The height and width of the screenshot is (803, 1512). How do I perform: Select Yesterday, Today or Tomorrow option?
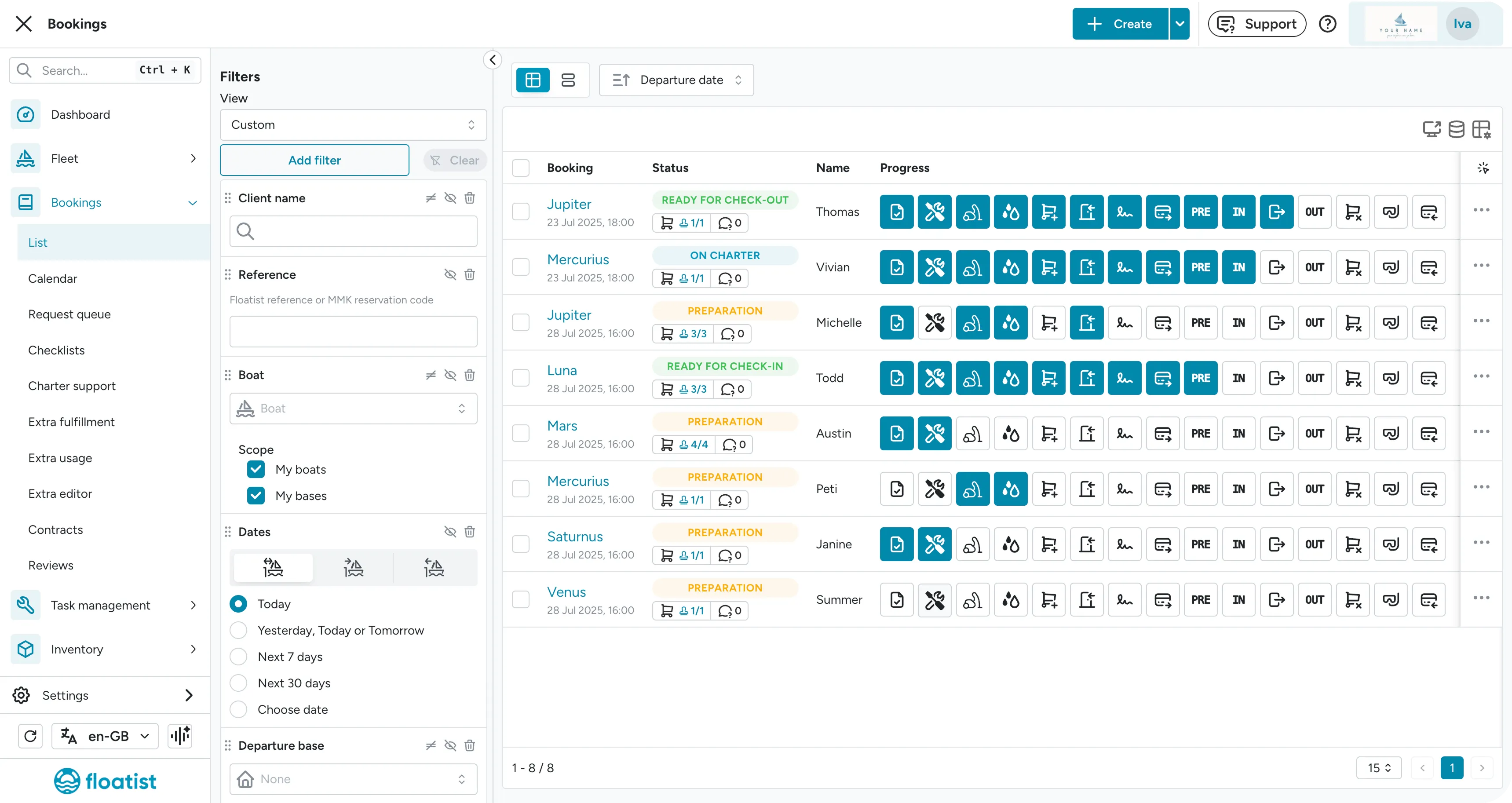pos(238,630)
